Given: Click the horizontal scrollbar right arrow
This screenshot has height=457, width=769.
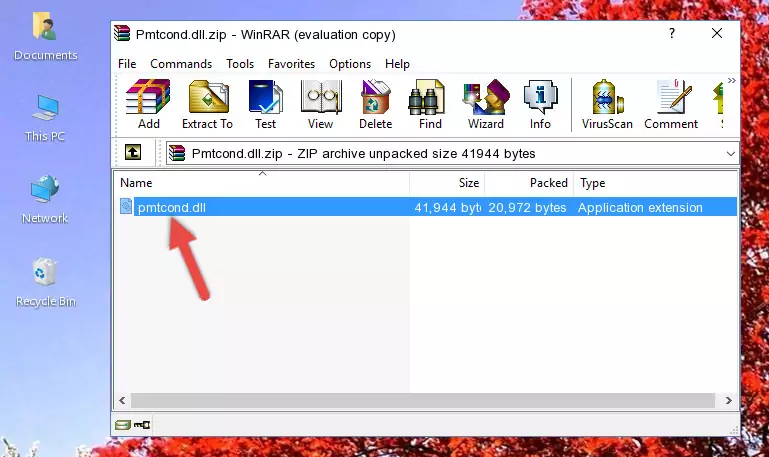Looking at the screenshot, I should pos(728,401).
